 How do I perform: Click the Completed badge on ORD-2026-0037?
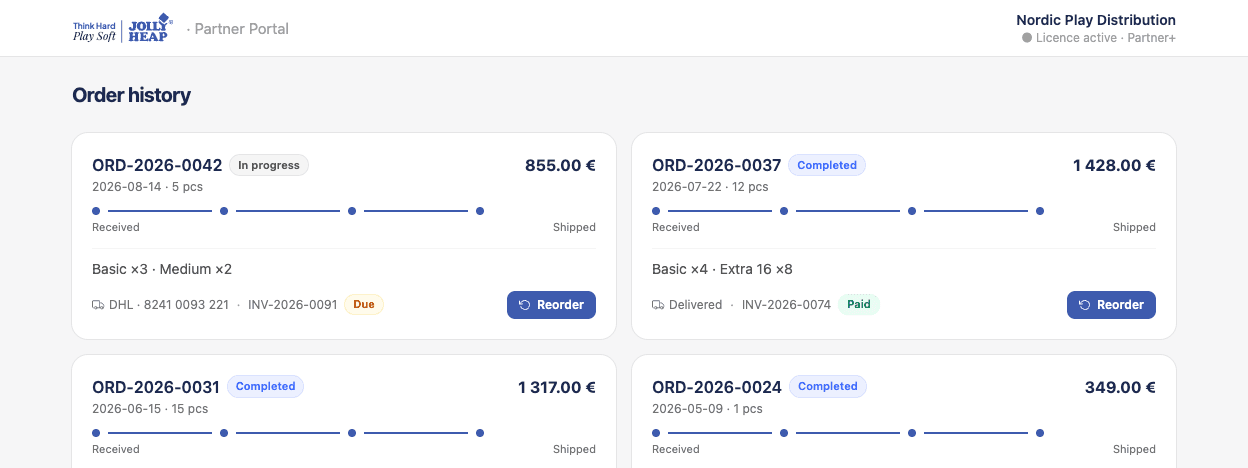[x=827, y=165]
